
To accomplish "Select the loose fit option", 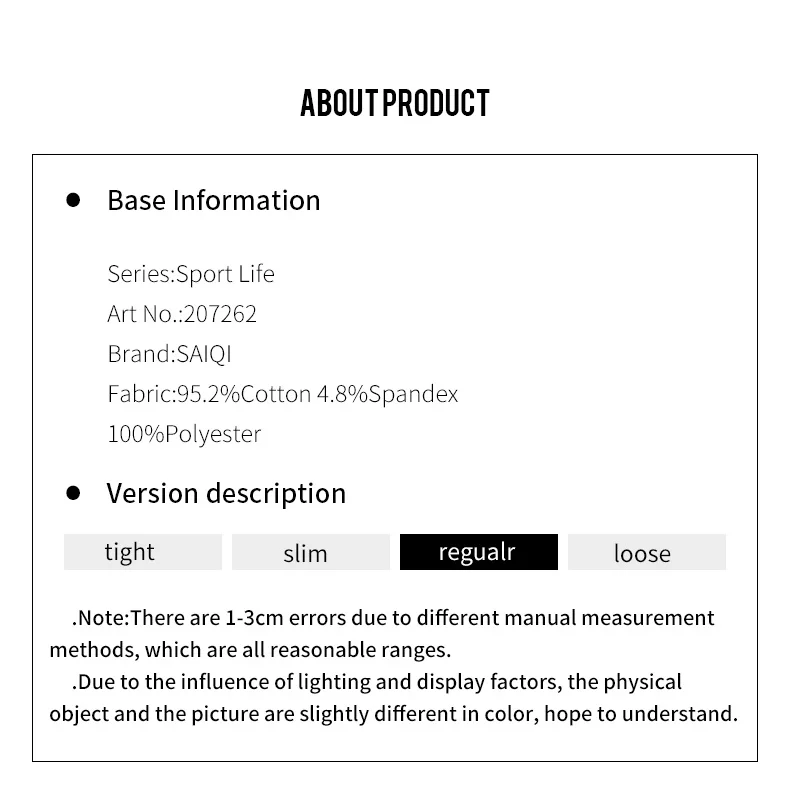I will (647, 552).
